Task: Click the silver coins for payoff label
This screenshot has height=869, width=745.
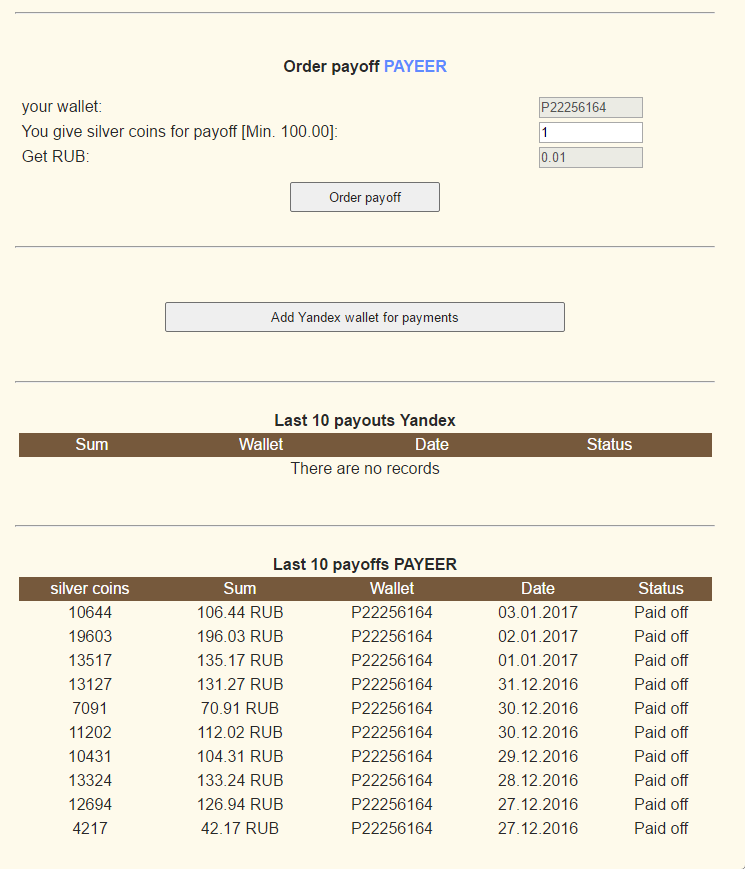Action: point(180,131)
